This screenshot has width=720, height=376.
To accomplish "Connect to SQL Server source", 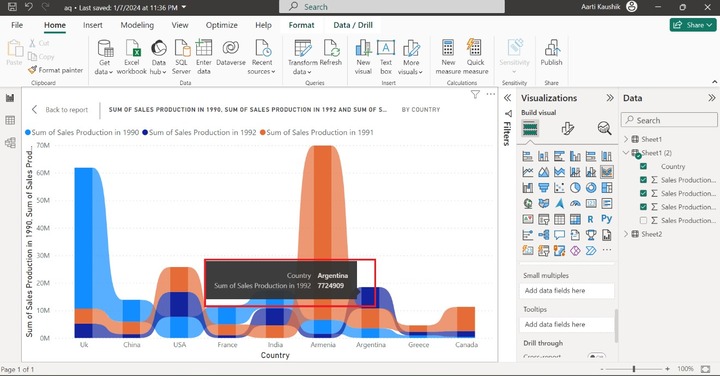I will [181, 57].
